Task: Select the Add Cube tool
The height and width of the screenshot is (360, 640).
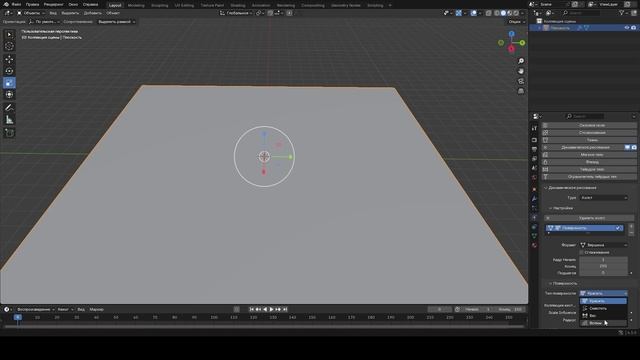Action: pyautogui.click(x=9, y=133)
